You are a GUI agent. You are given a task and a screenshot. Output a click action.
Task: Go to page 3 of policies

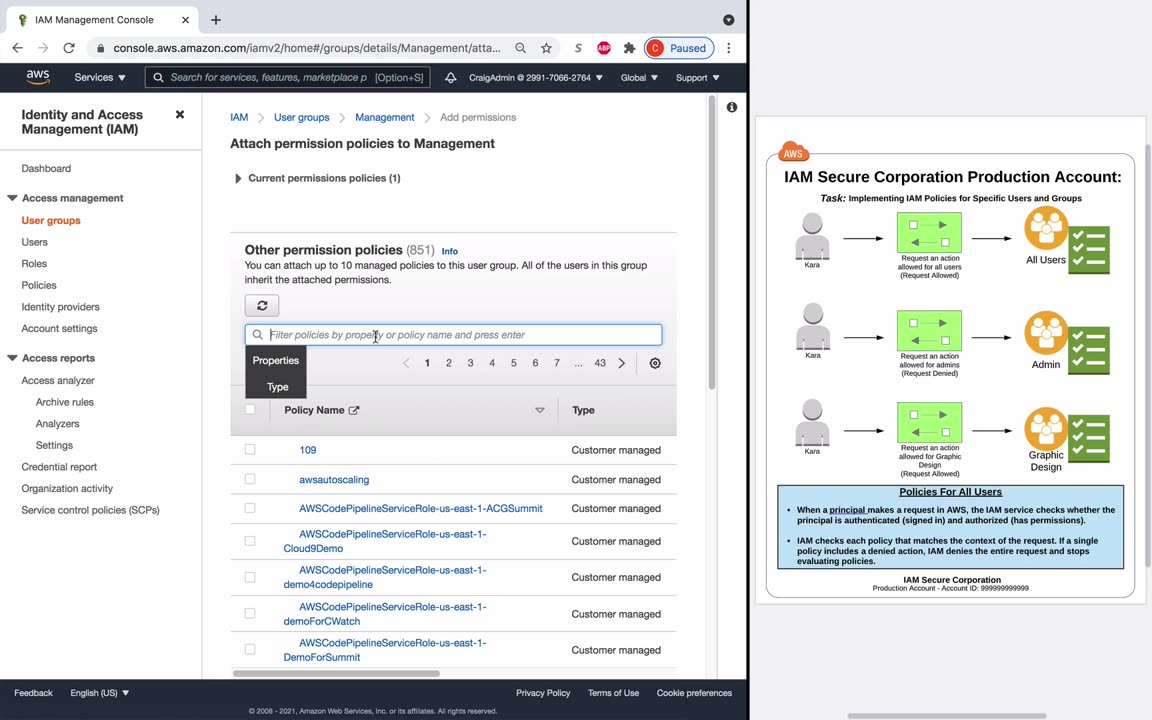pos(470,363)
